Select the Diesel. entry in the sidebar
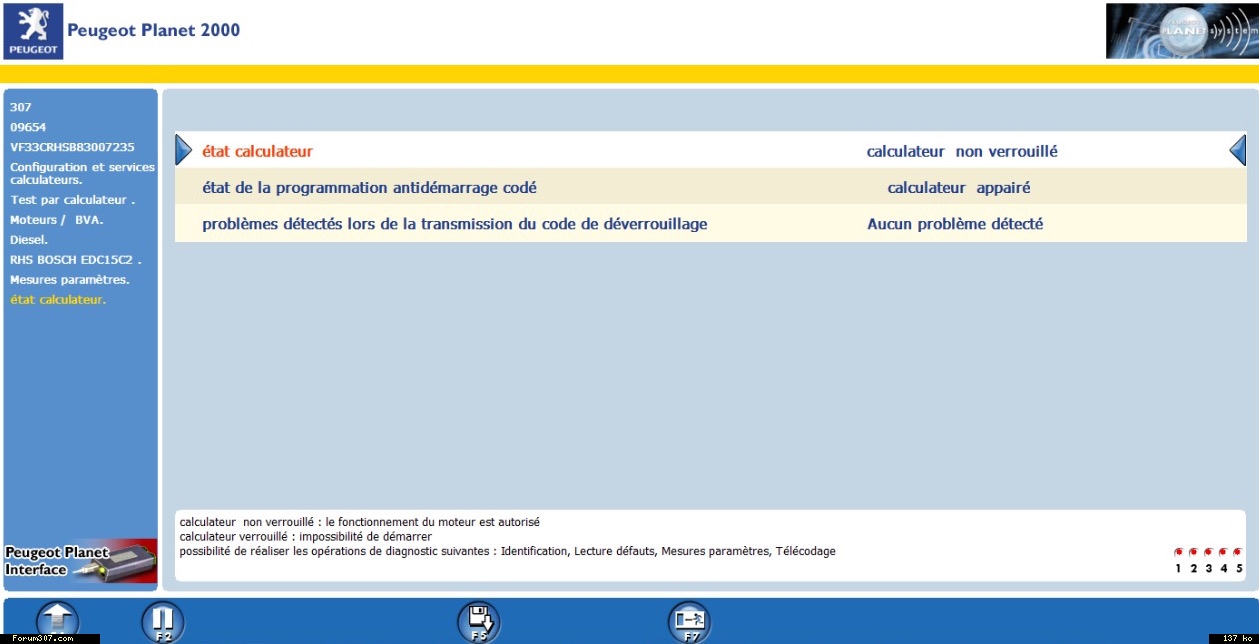This screenshot has height=644, width=1259. 29,240
